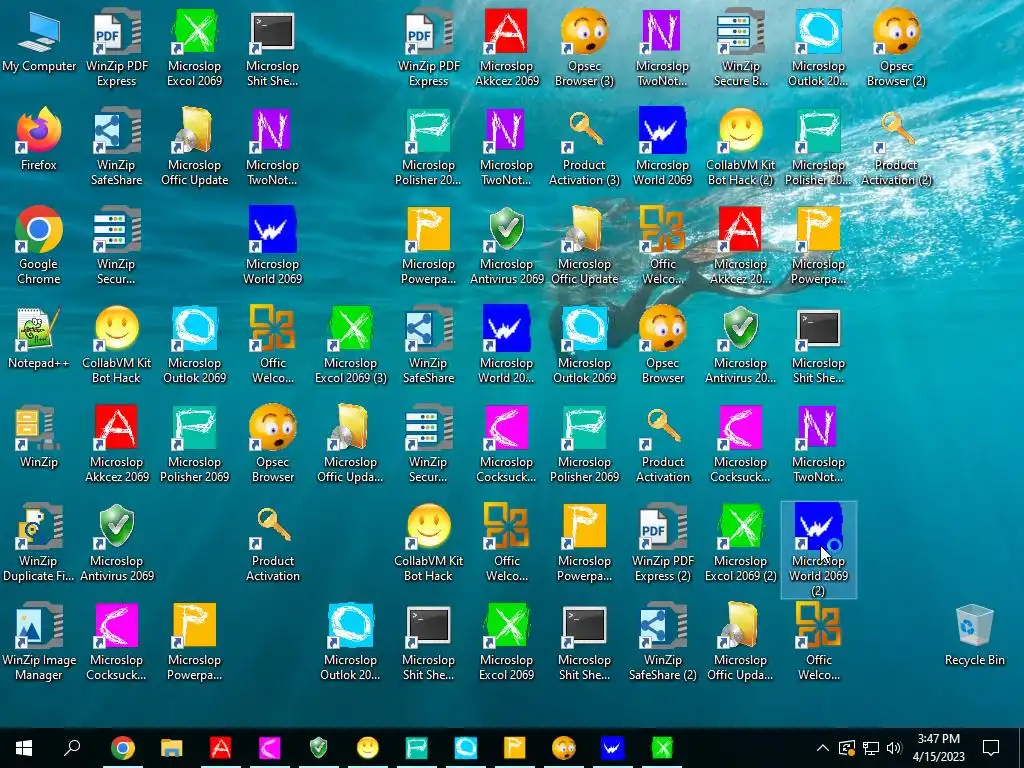Click the teal Polisher taskbar icon
The image size is (1024, 768).
(x=417, y=748)
